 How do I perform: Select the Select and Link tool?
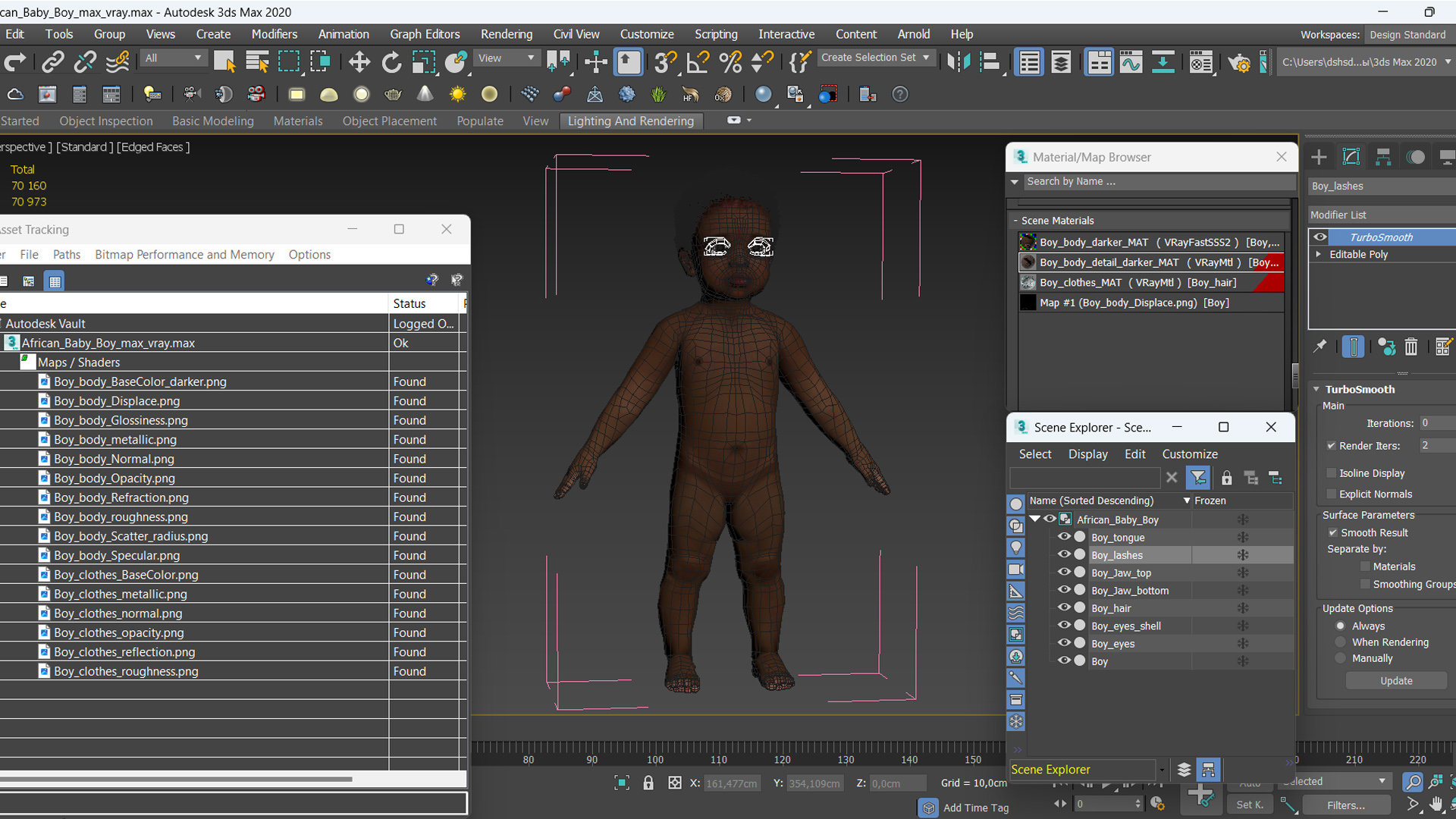pos(52,62)
